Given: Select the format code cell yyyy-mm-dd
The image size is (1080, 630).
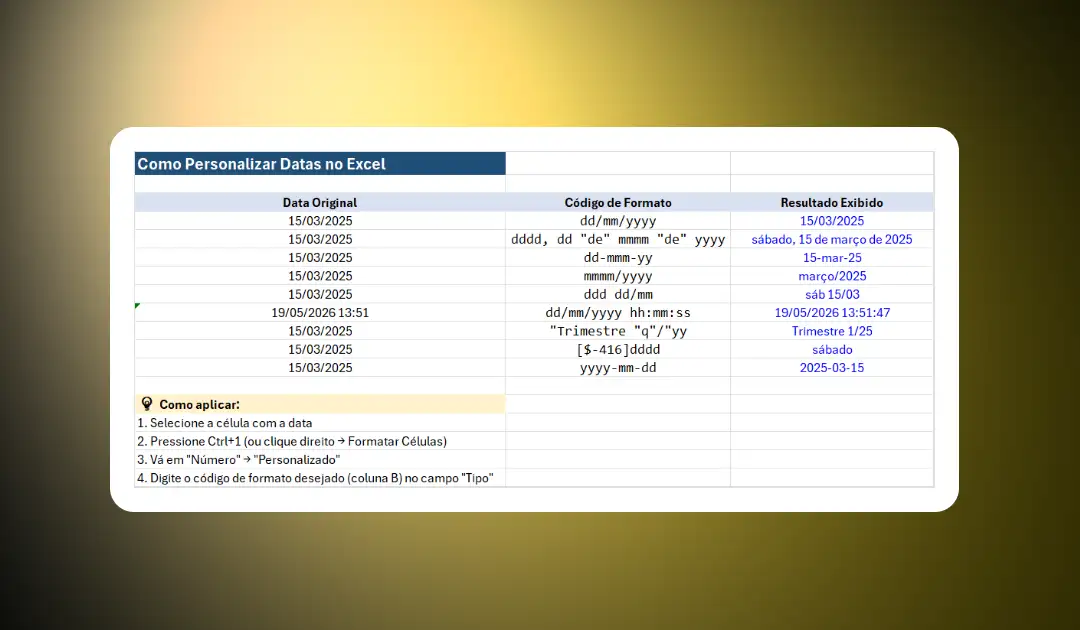Looking at the screenshot, I should [618, 368].
